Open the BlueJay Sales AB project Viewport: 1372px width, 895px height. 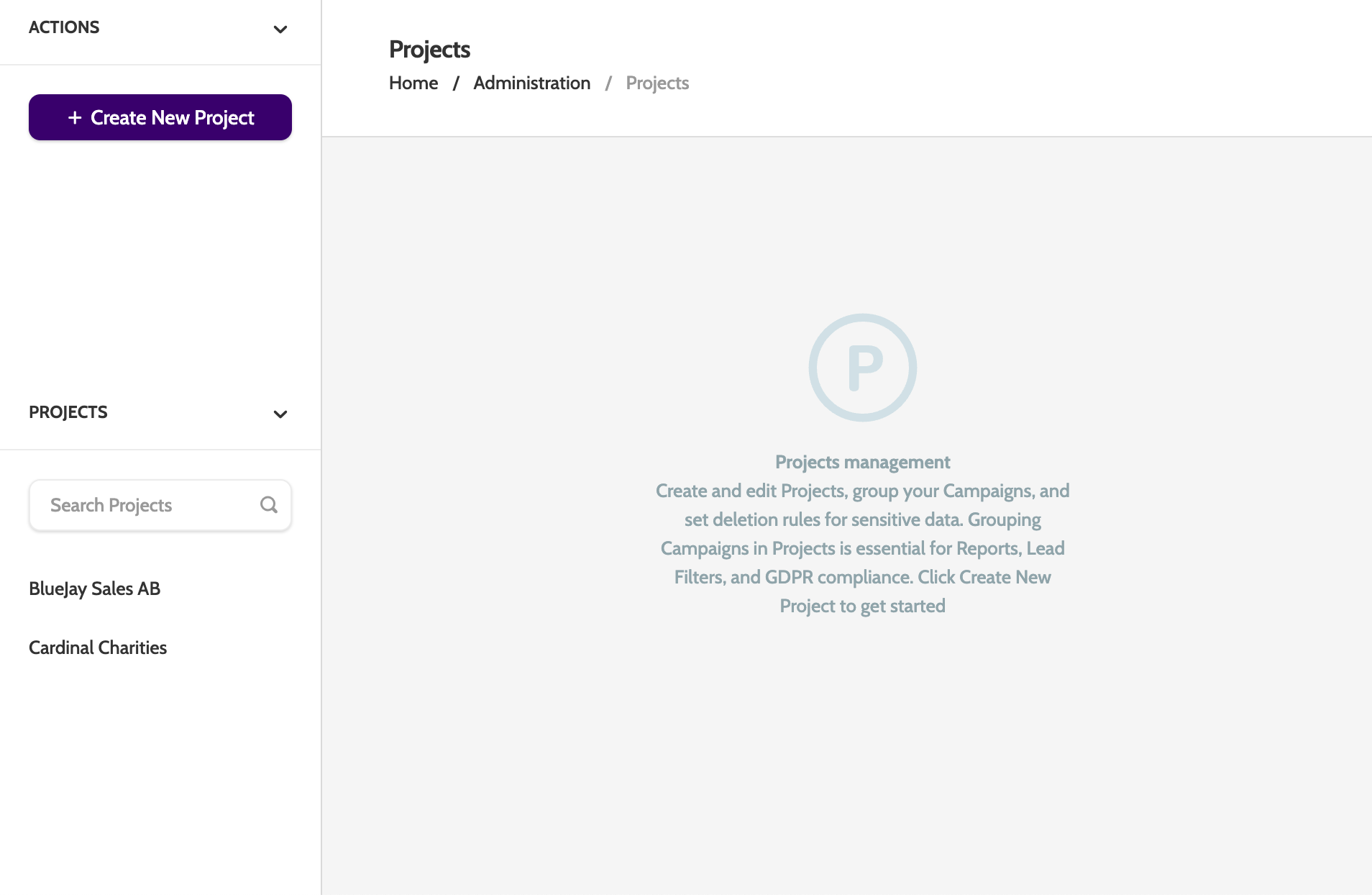tap(95, 589)
